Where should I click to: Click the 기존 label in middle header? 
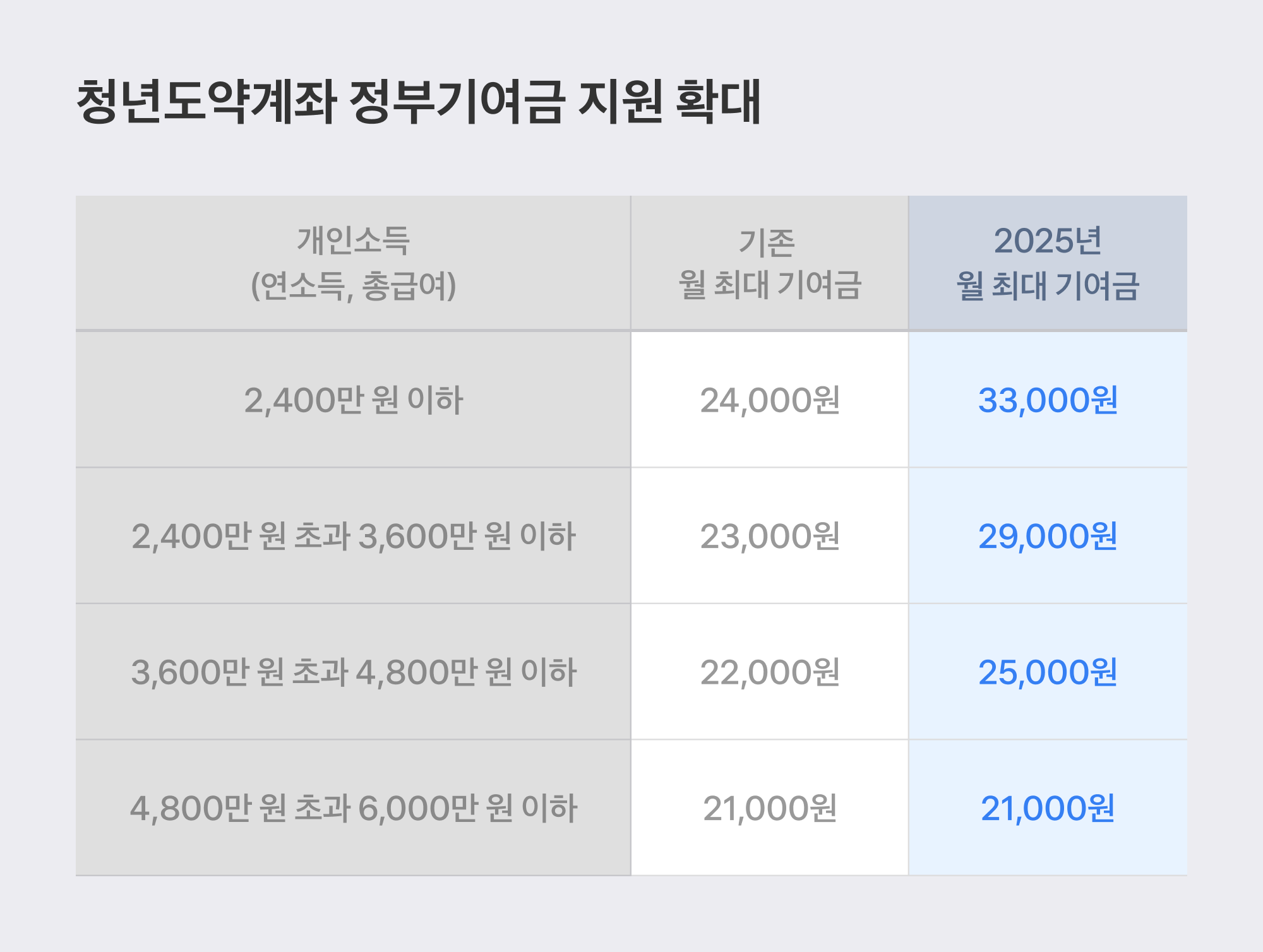point(767,242)
